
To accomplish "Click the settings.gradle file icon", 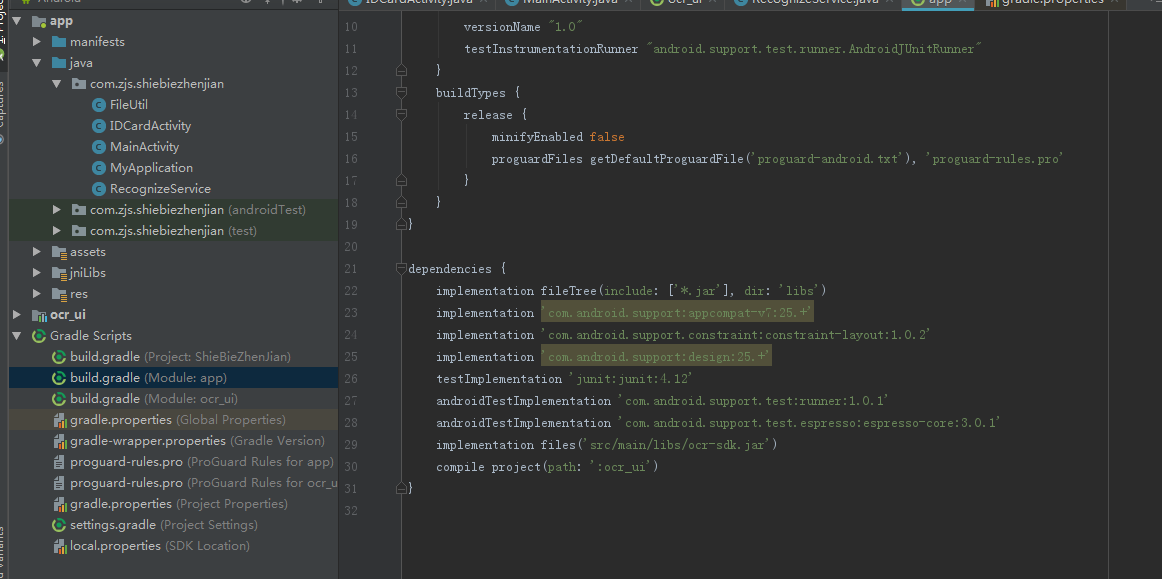I will pos(59,525).
